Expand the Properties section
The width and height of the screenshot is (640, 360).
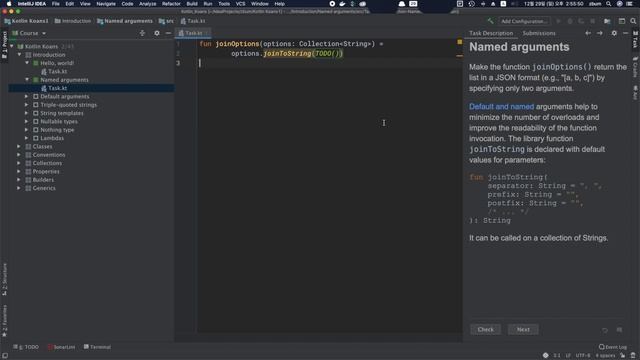click(19, 171)
